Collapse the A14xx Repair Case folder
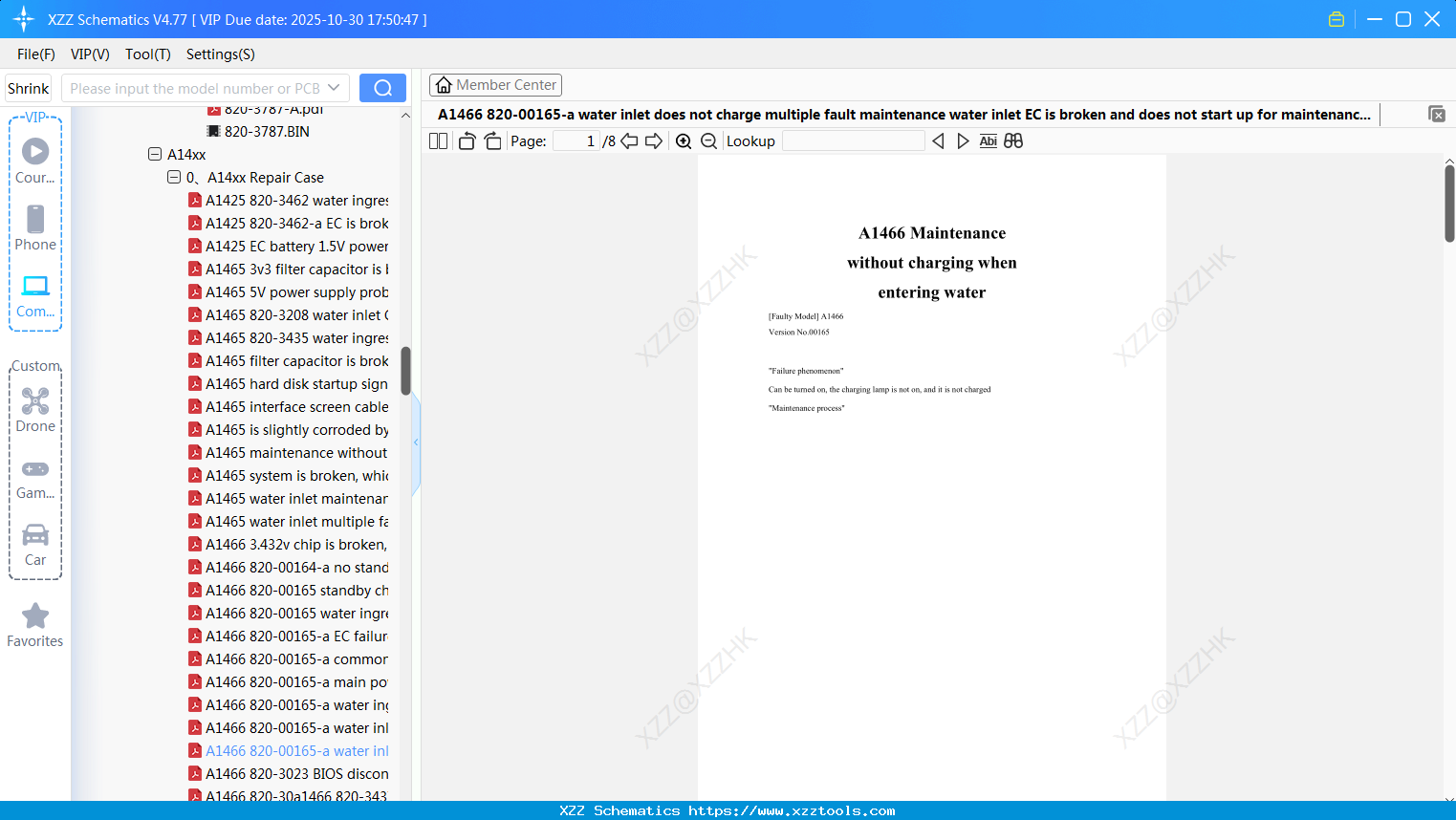This screenshot has width=1456, height=820. (174, 177)
